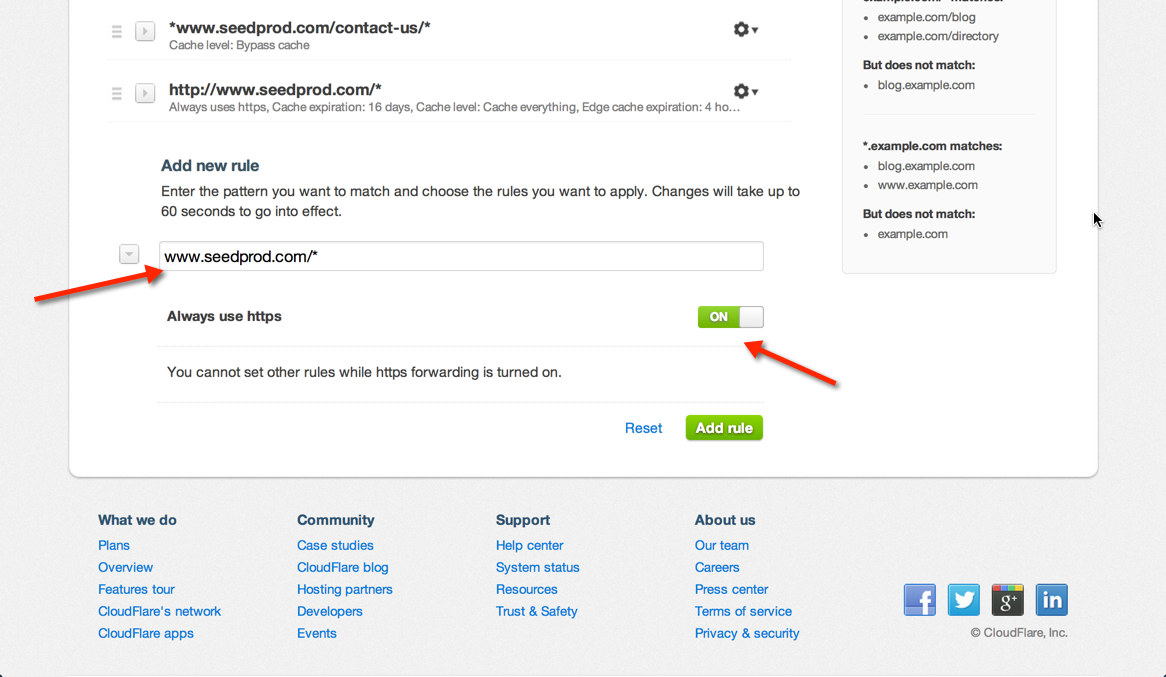This screenshot has height=677, width=1166.
Task: Open the LinkedIn social icon
Action: click(x=1051, y=600)
